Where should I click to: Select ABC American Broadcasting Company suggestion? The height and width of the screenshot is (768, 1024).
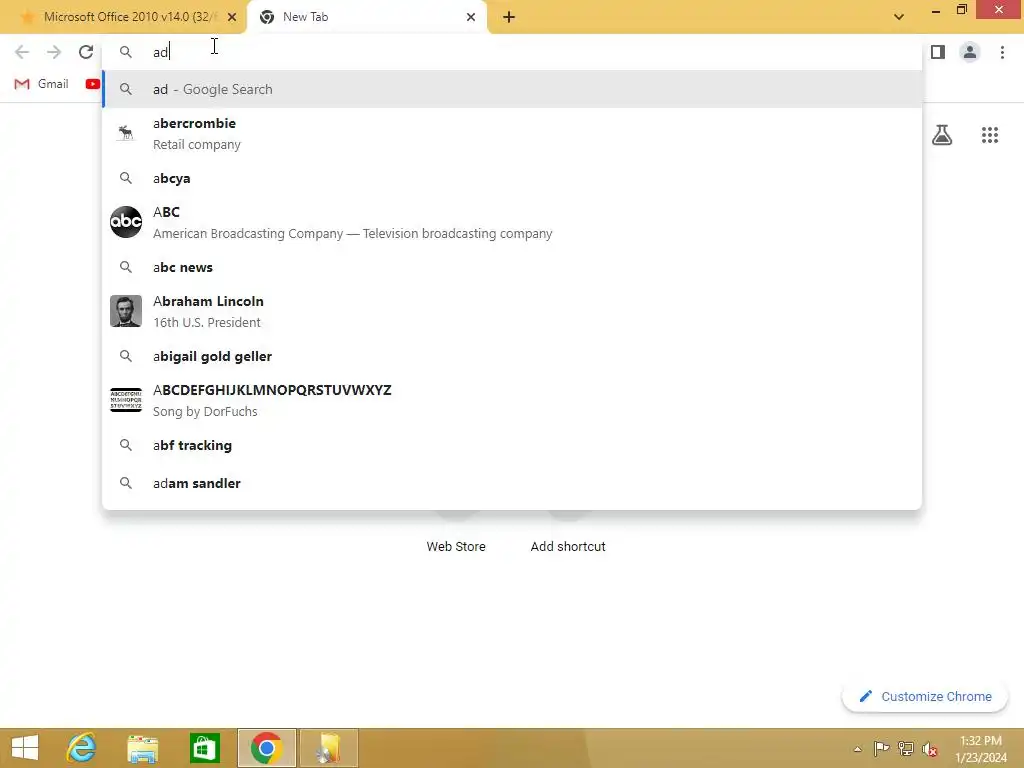click(x=513, y=222)
